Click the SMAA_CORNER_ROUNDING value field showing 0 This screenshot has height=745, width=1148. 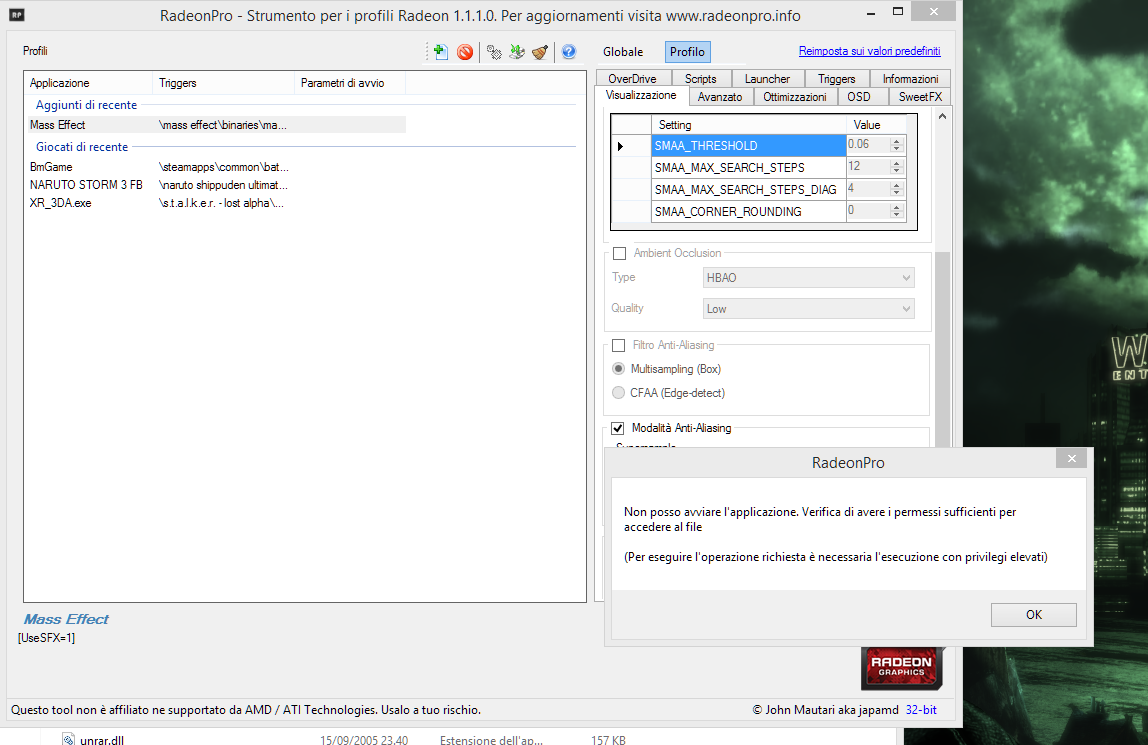point(868,211)
